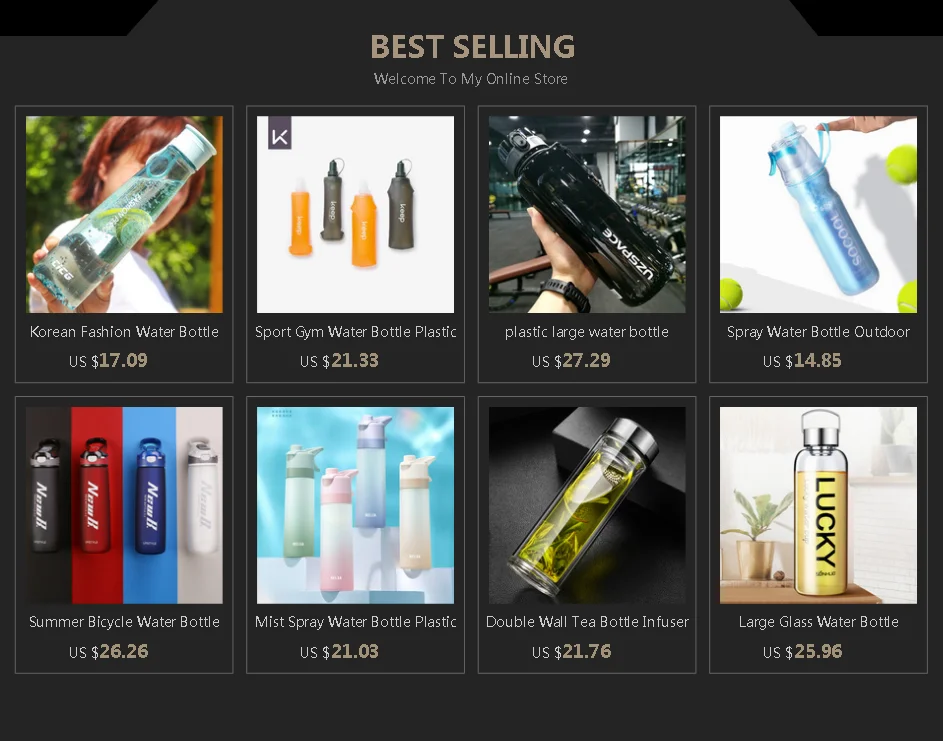Click the Double Wall Tea Bottle photo
Image resolution: width=943 pixels, height=741 pixels.
587,505
